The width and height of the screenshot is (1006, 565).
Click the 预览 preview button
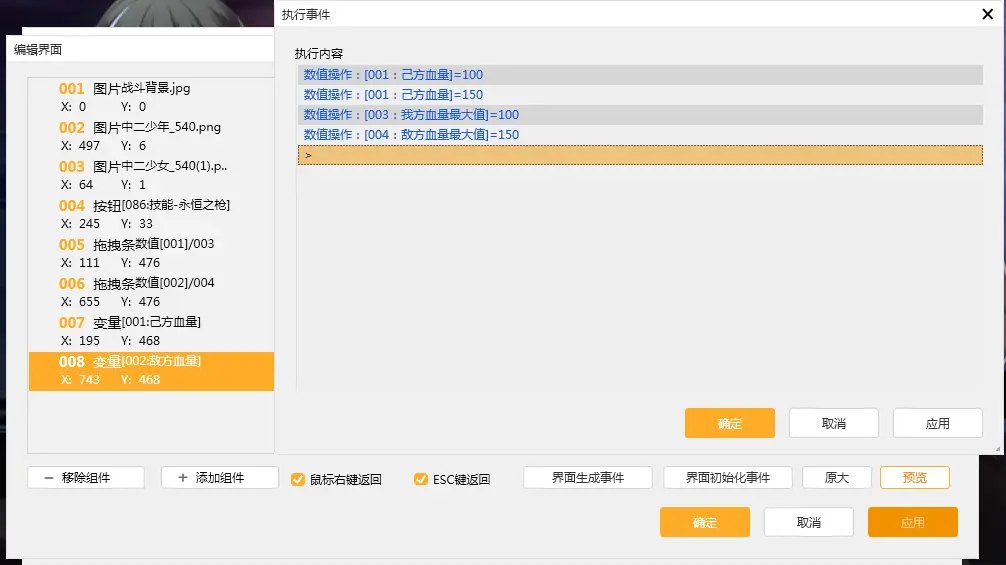(x=914, y=478)
